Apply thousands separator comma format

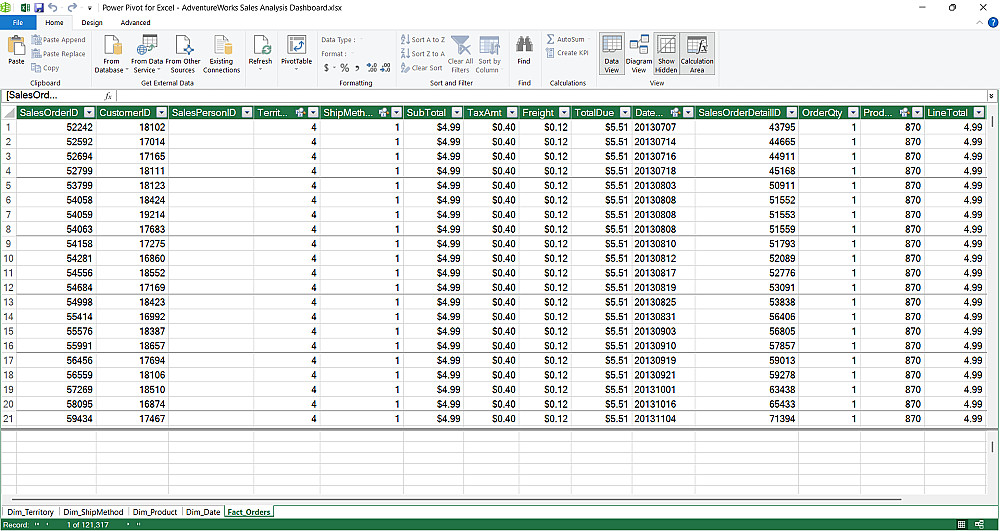pyautogui.click(x=357, y=68)
